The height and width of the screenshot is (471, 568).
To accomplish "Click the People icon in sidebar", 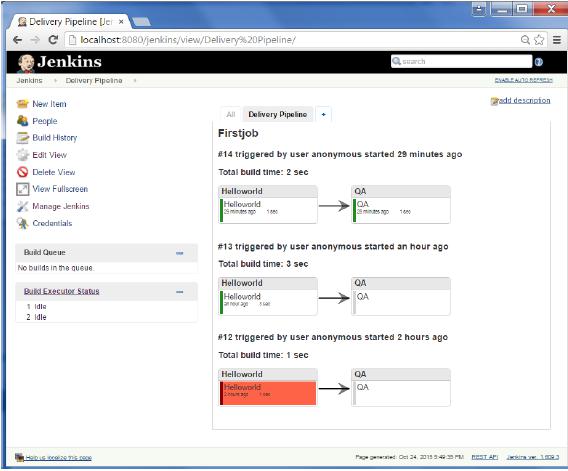I will tap(22, 121).
